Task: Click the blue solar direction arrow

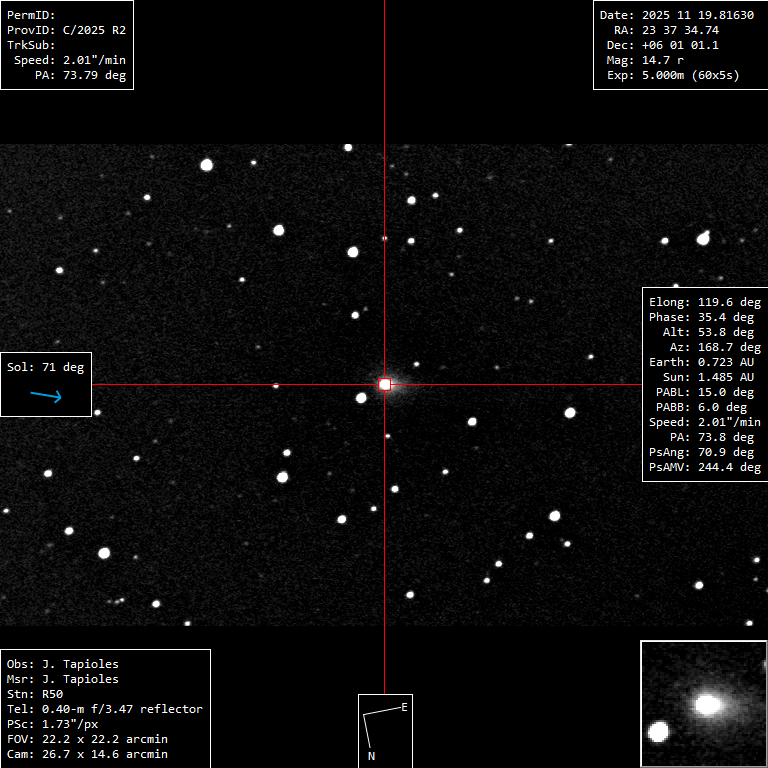Action: pyautogui.click(x=46, y=396)
